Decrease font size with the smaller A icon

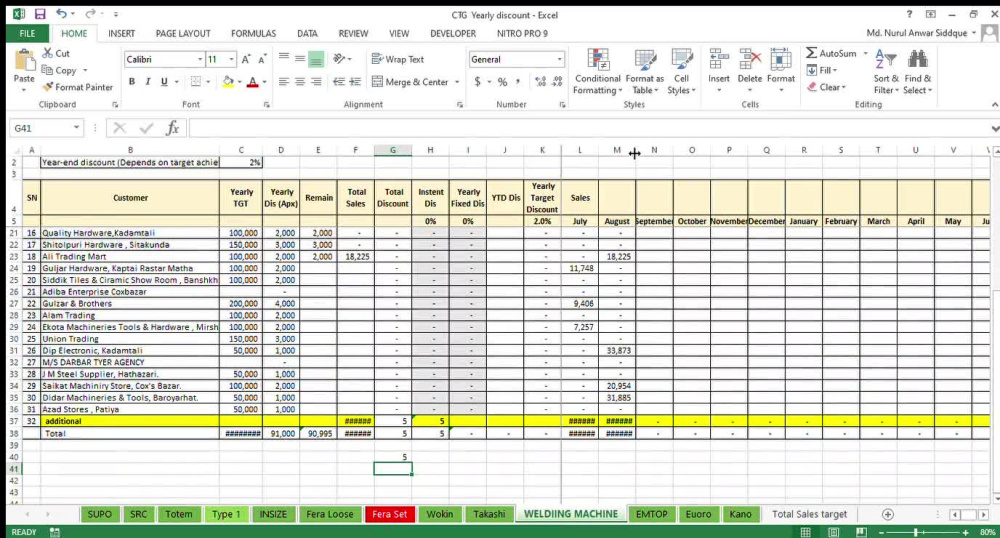[x=261, y=59]
